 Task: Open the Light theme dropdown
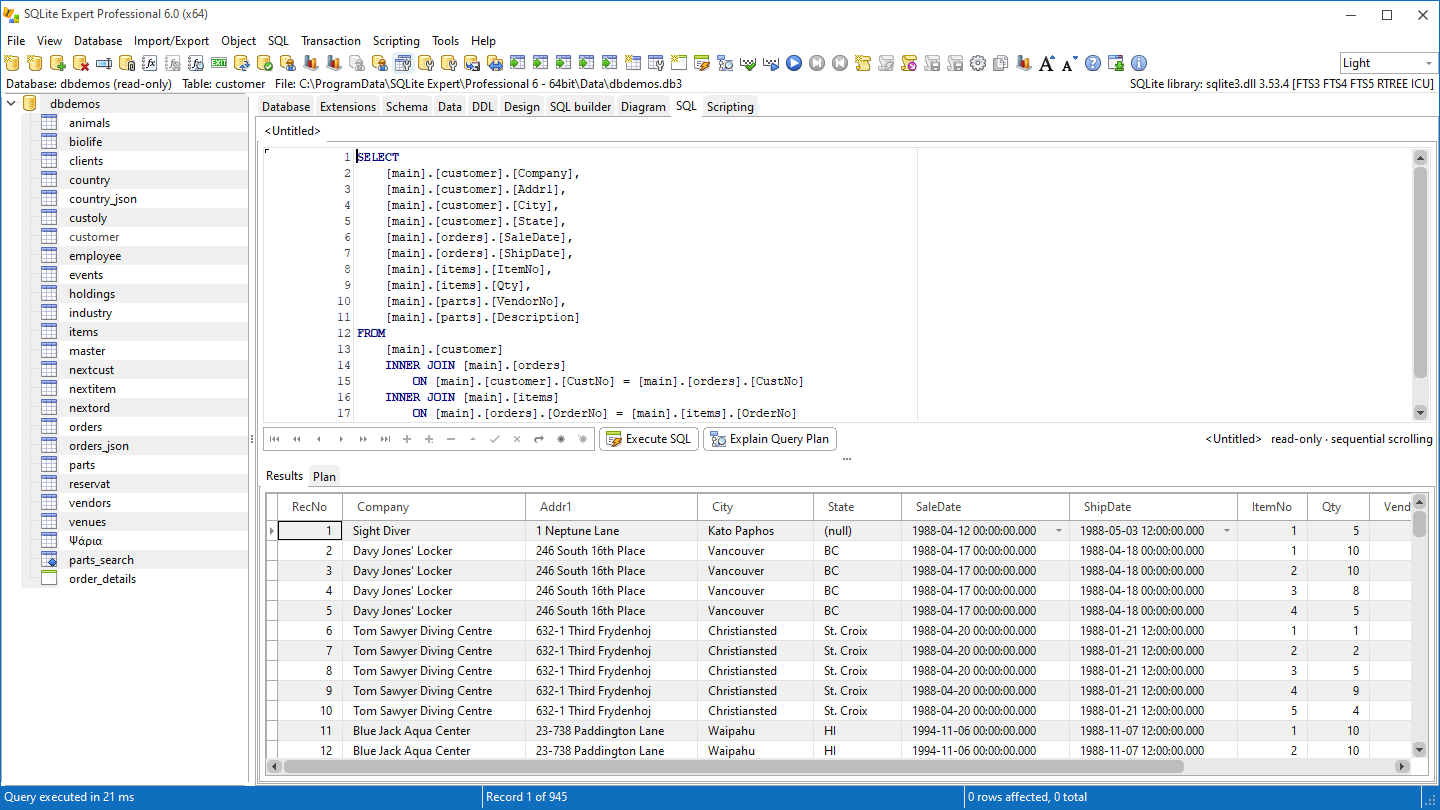click(x=1428, y=63)
